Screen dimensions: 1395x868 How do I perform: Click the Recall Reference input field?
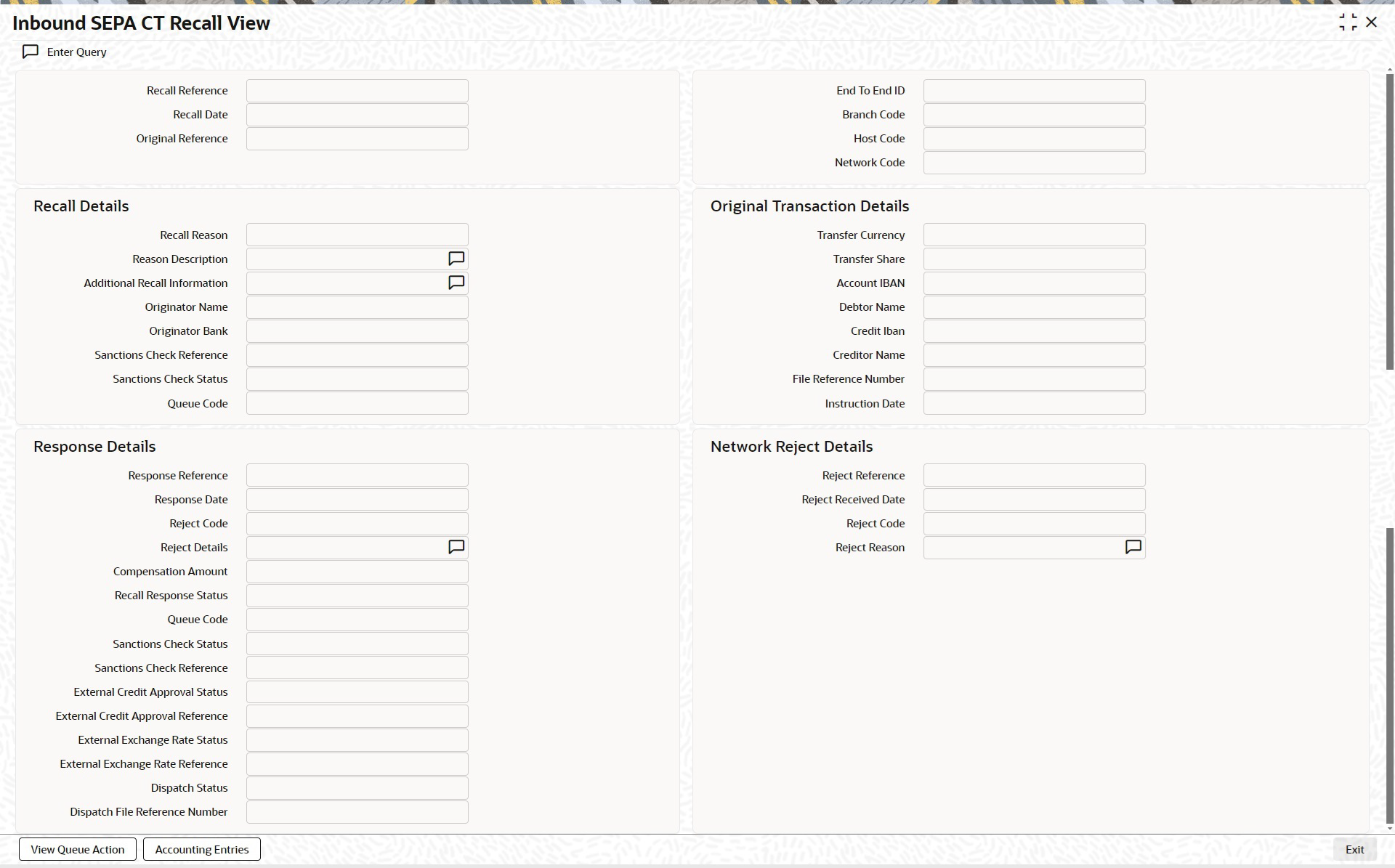click(357, 91)
